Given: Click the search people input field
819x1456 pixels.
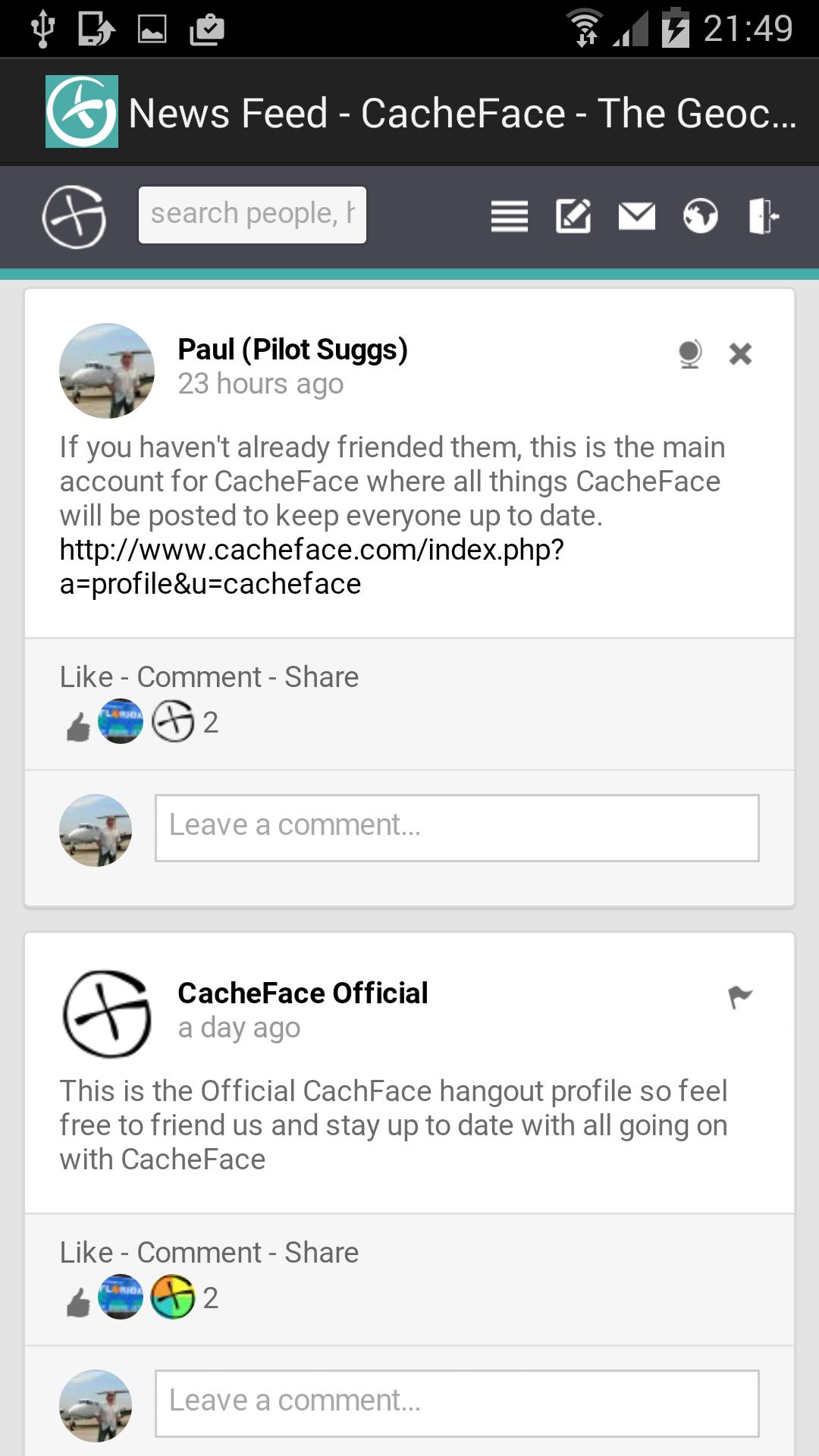Looking at the screenshot, I should [252, 213].
